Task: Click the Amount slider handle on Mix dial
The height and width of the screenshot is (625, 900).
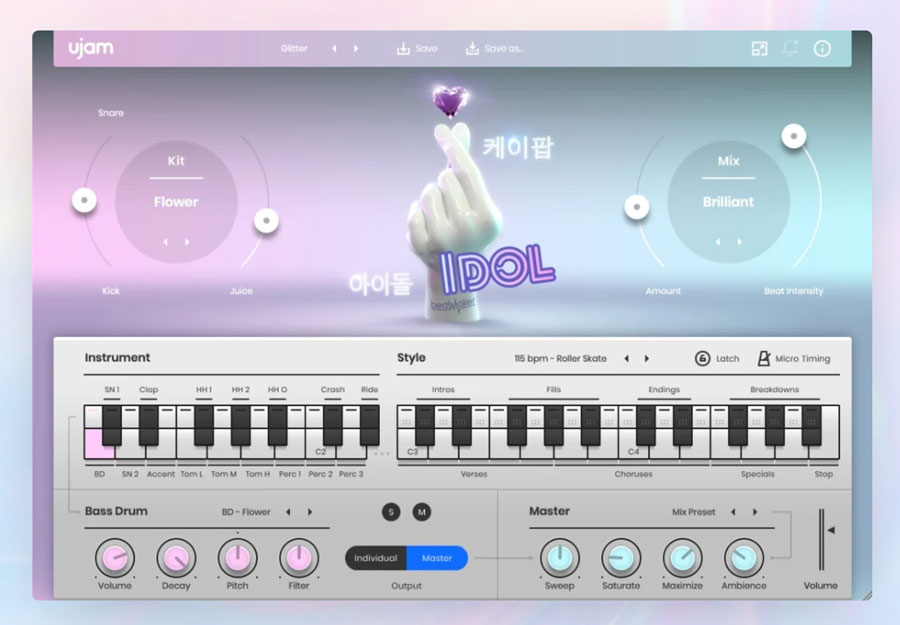Action: [637, 207]
